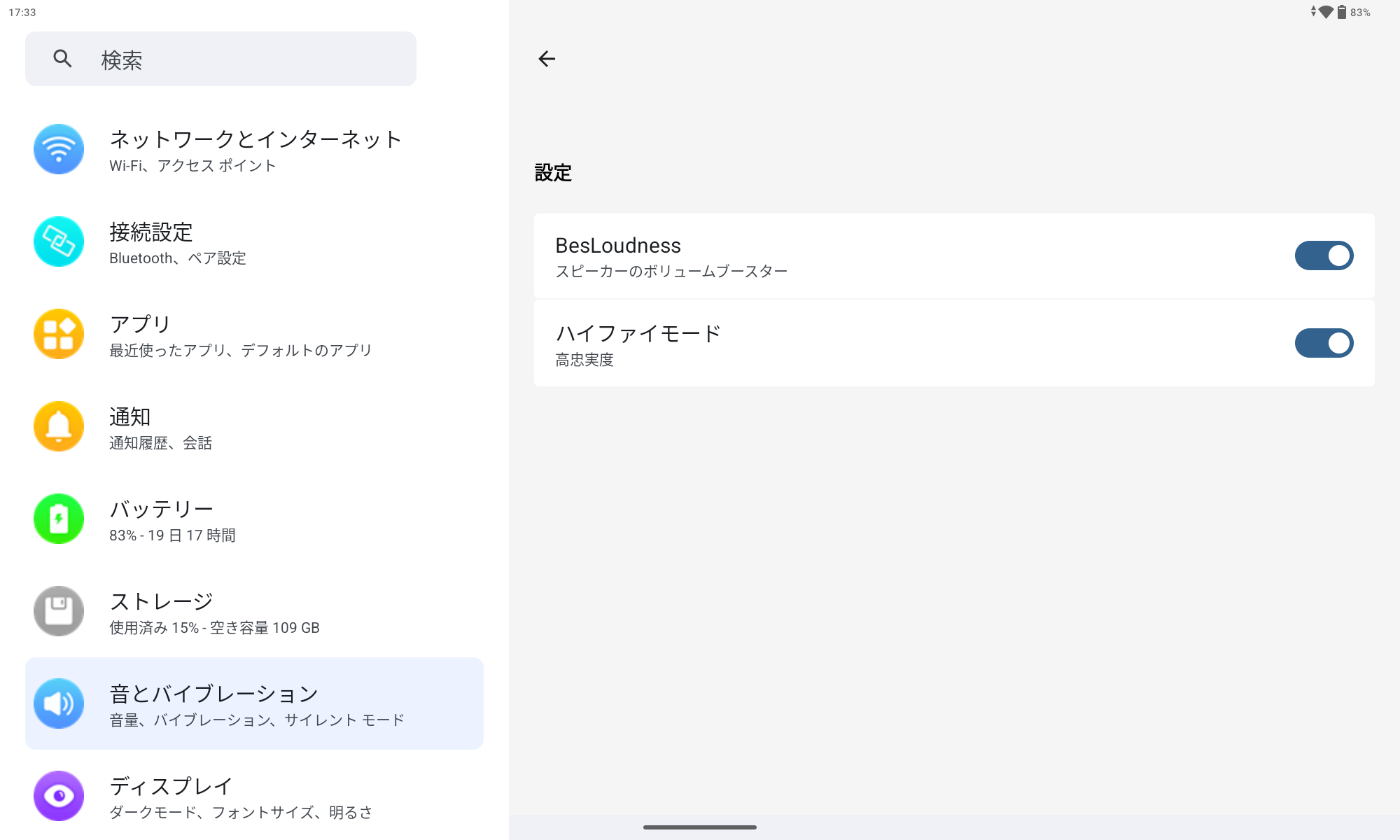
Task: Disable the BesLoudness switch
Action: tap(1323, 255)
